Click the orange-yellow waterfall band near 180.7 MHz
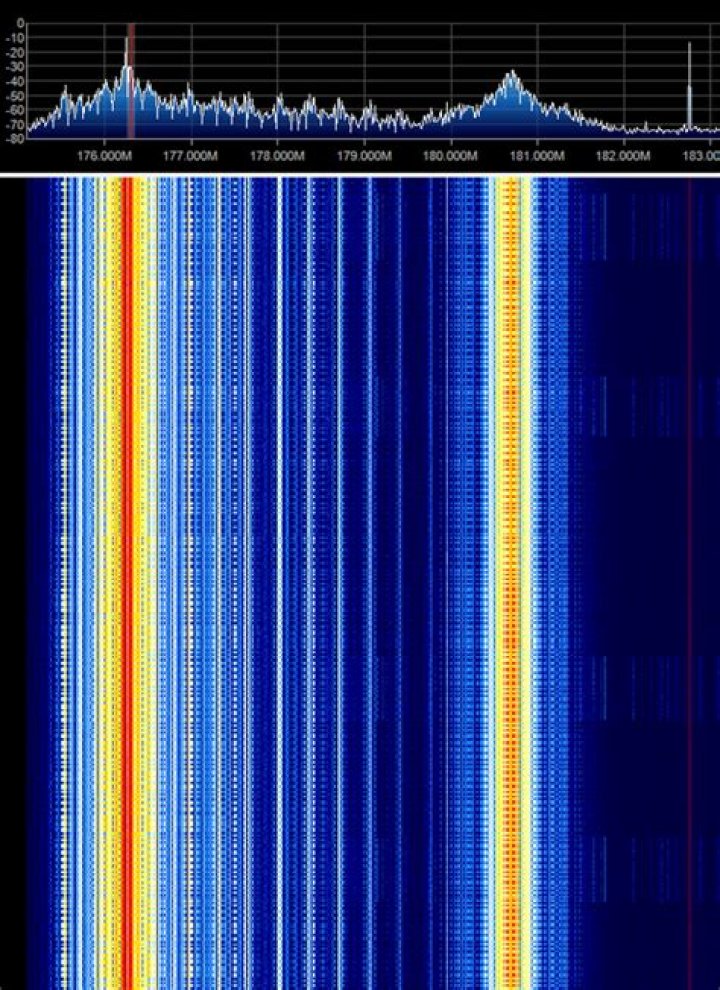 512,580
